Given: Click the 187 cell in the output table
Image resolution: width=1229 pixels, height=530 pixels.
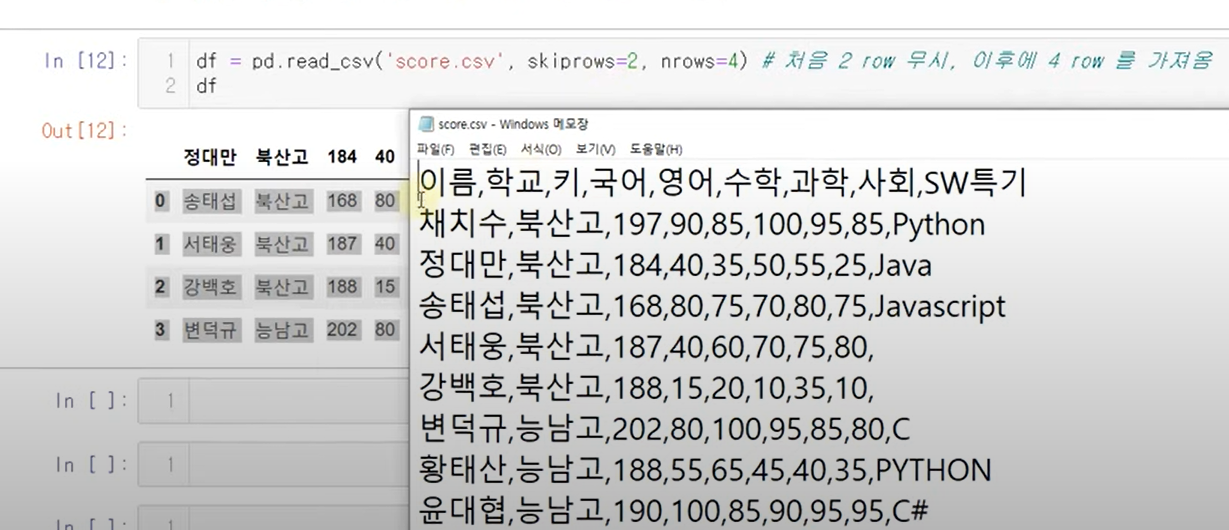Looking at the screenshot, I should 342,243.
